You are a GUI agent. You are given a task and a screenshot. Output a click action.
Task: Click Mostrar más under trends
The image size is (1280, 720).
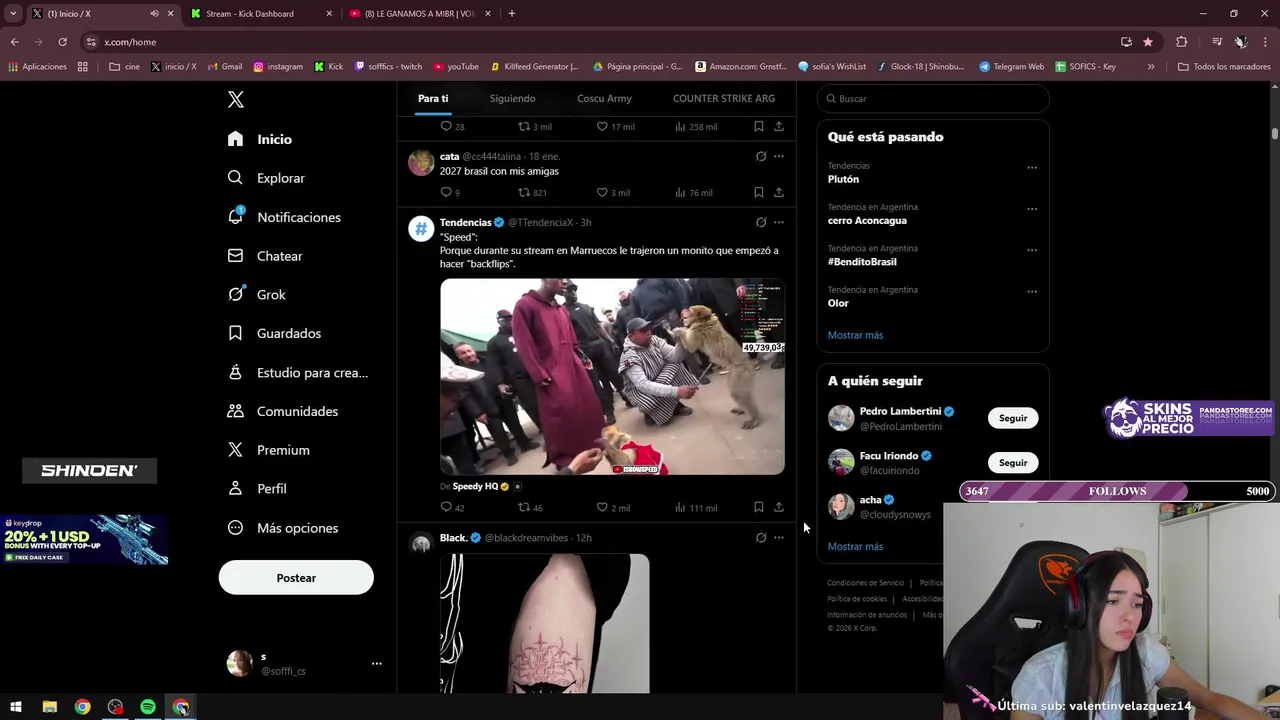tap(855, 335)
